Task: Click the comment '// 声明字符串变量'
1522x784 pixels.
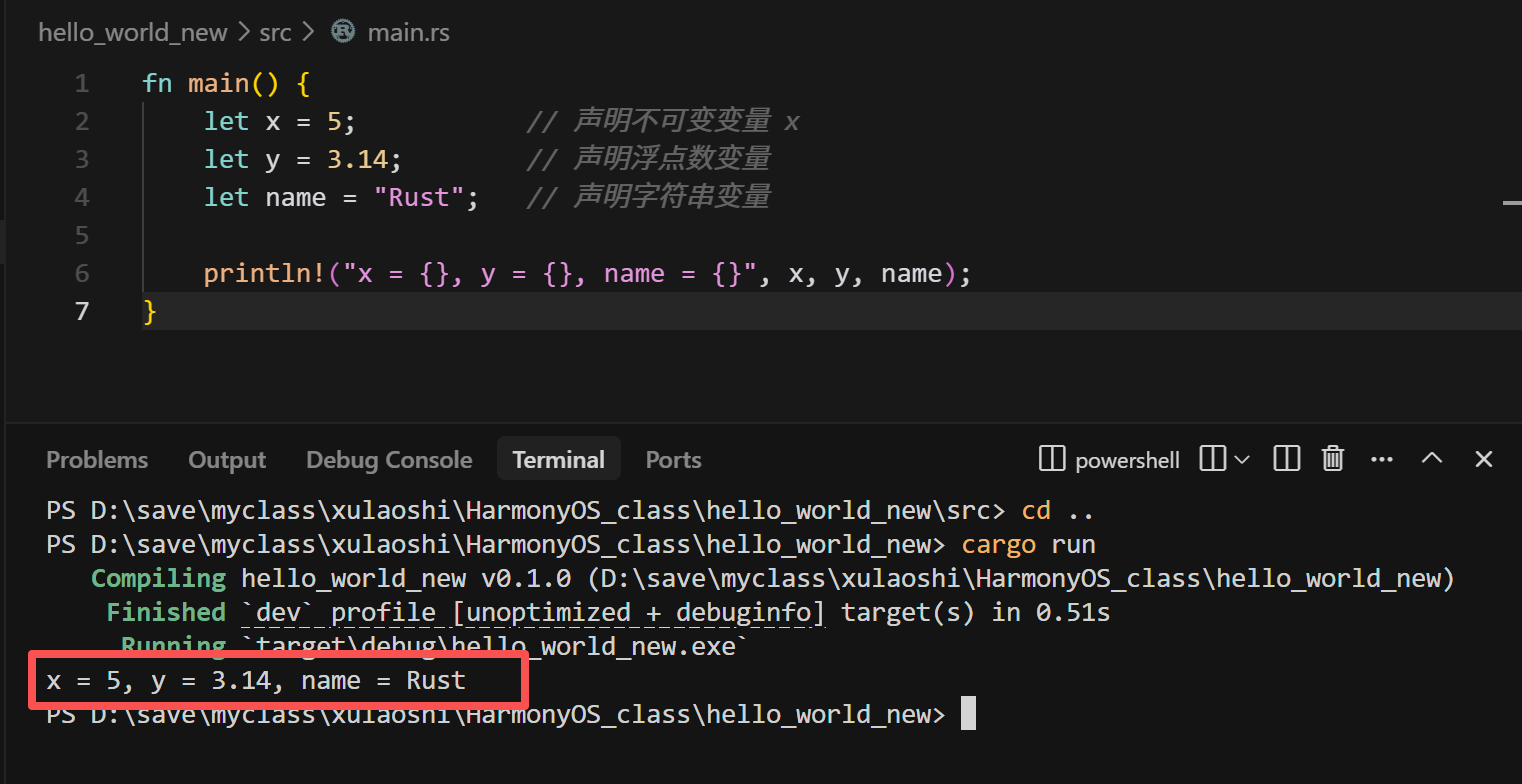Action: [648, 197]
